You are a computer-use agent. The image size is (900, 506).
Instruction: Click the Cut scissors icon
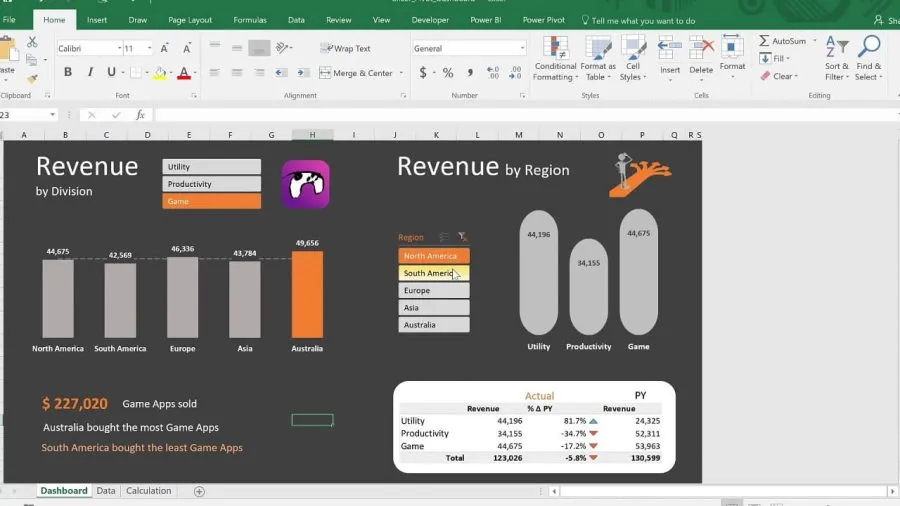32,42
